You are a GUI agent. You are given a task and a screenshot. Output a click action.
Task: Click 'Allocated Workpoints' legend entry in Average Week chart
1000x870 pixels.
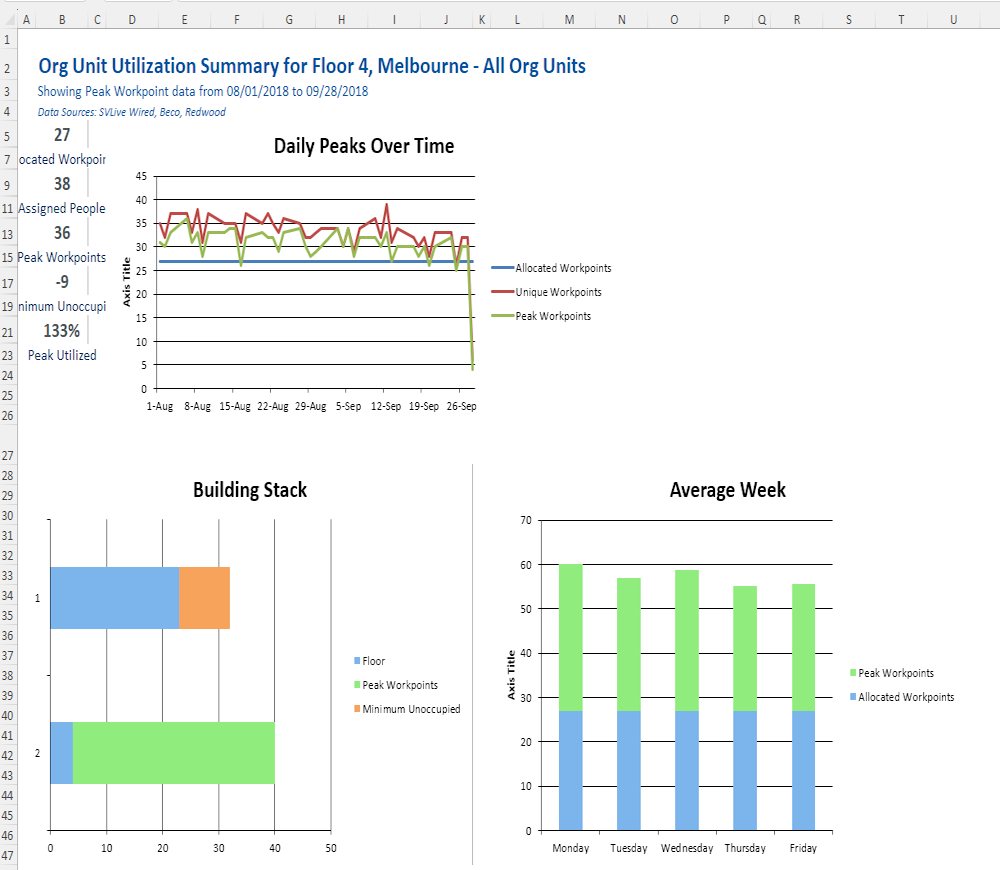[902, 698]
